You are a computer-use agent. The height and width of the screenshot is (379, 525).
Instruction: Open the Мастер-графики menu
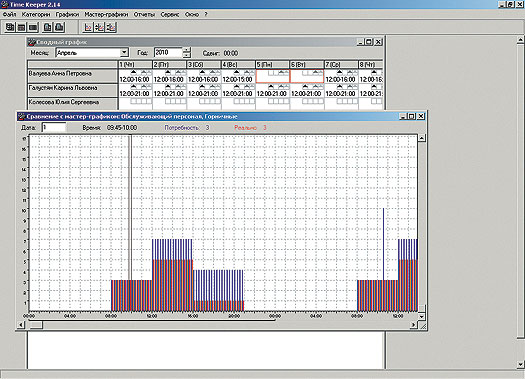106,14
